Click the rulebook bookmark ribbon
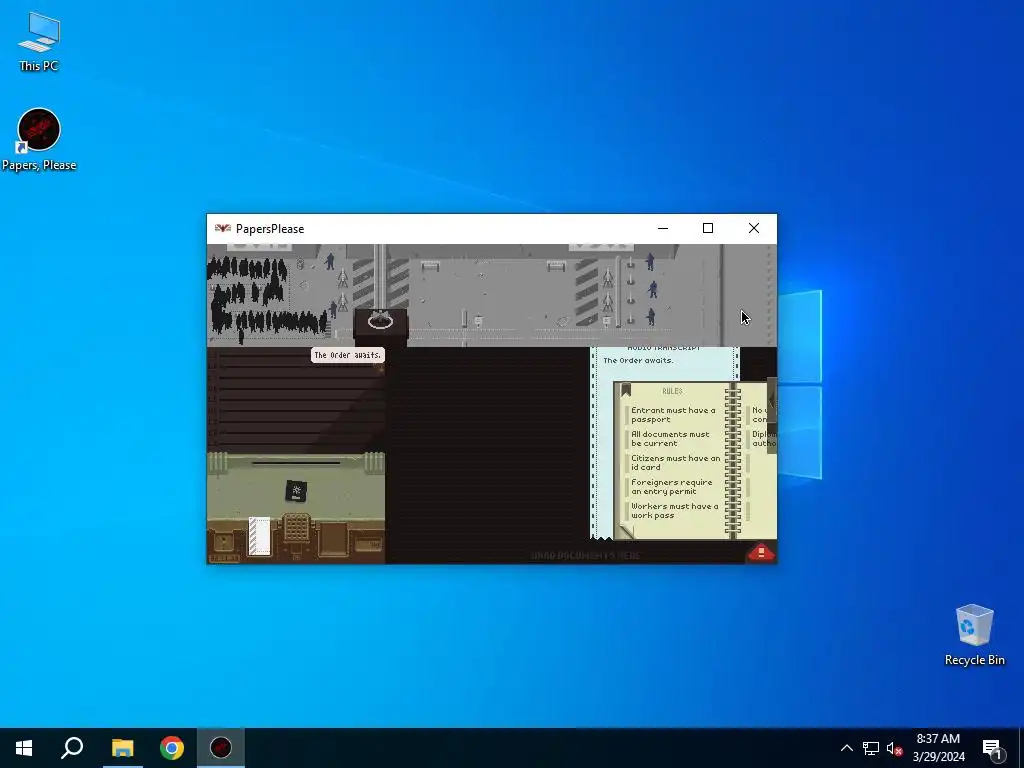This screenshot has height=768, width=1024. pos(626,390)
